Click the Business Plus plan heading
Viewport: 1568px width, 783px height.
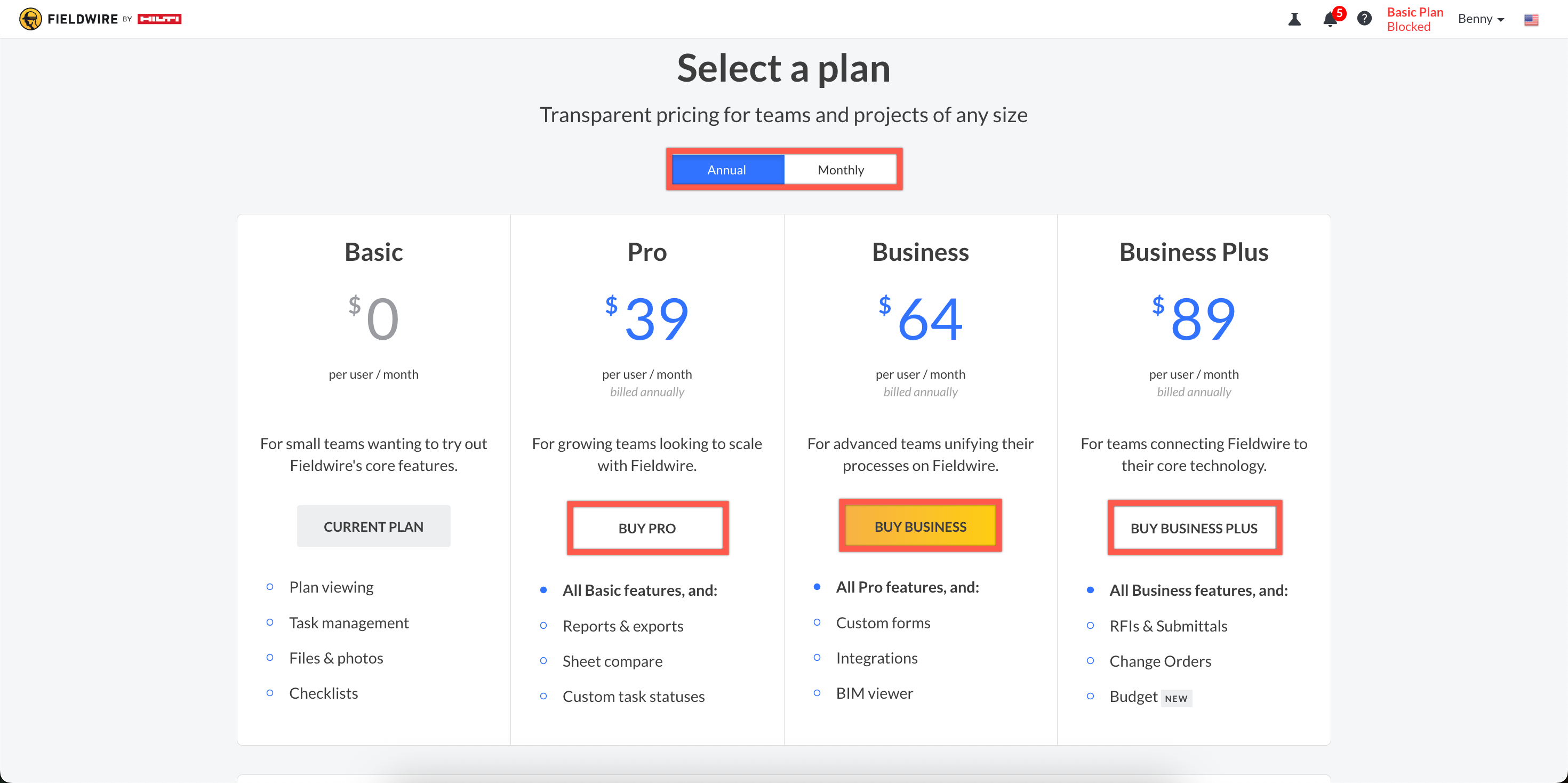[x=1193, y=252]
